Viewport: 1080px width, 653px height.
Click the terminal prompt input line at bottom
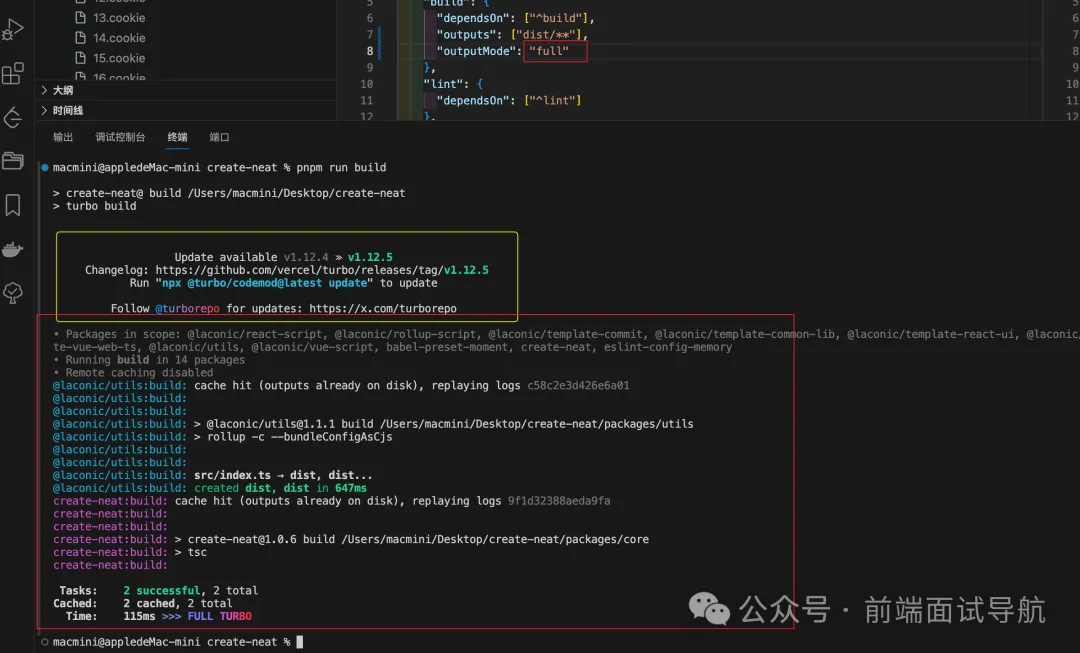299,642
